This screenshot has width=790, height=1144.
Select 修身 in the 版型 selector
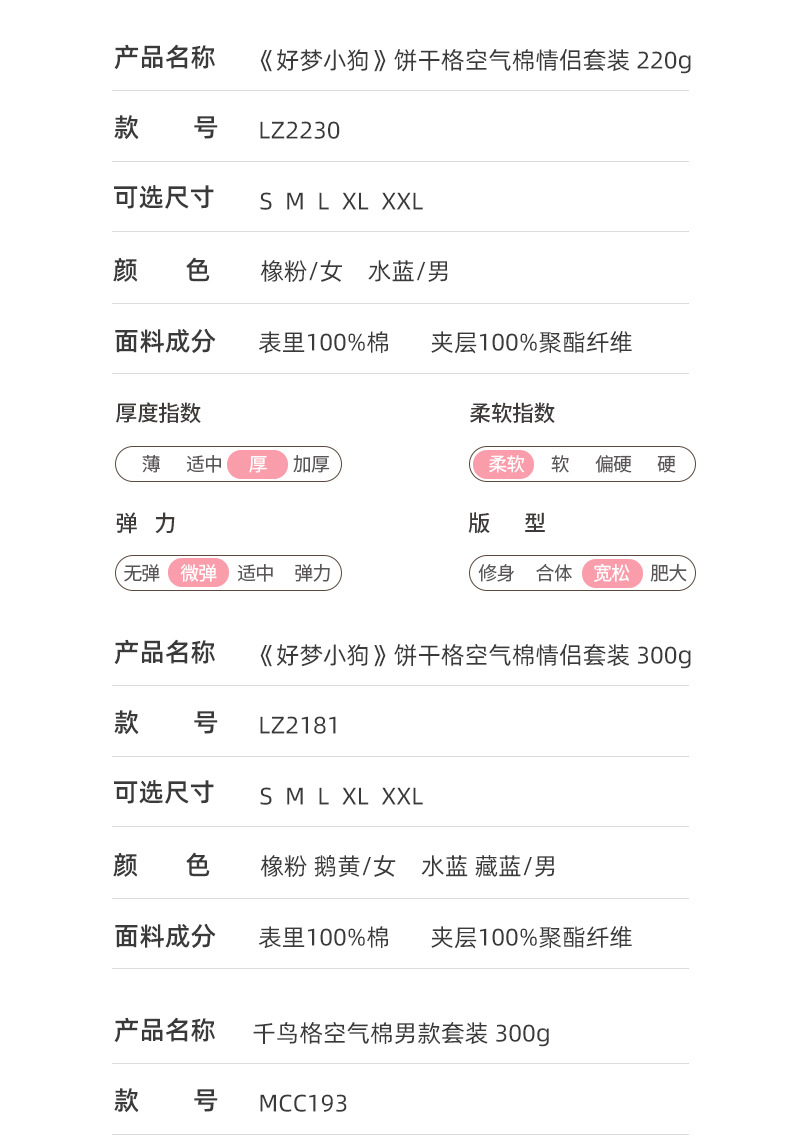click(496, 573)
